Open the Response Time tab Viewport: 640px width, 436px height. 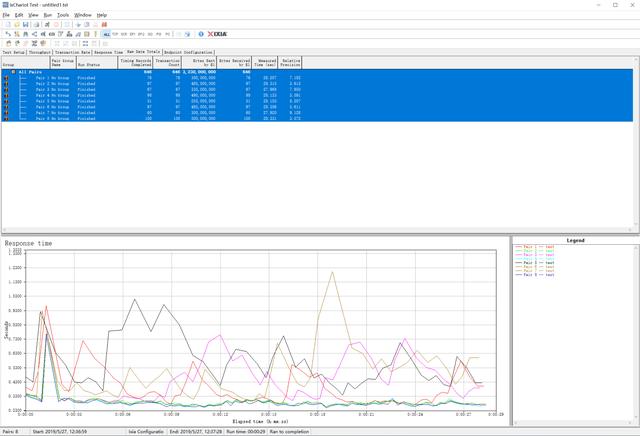(x=109, y=52)
